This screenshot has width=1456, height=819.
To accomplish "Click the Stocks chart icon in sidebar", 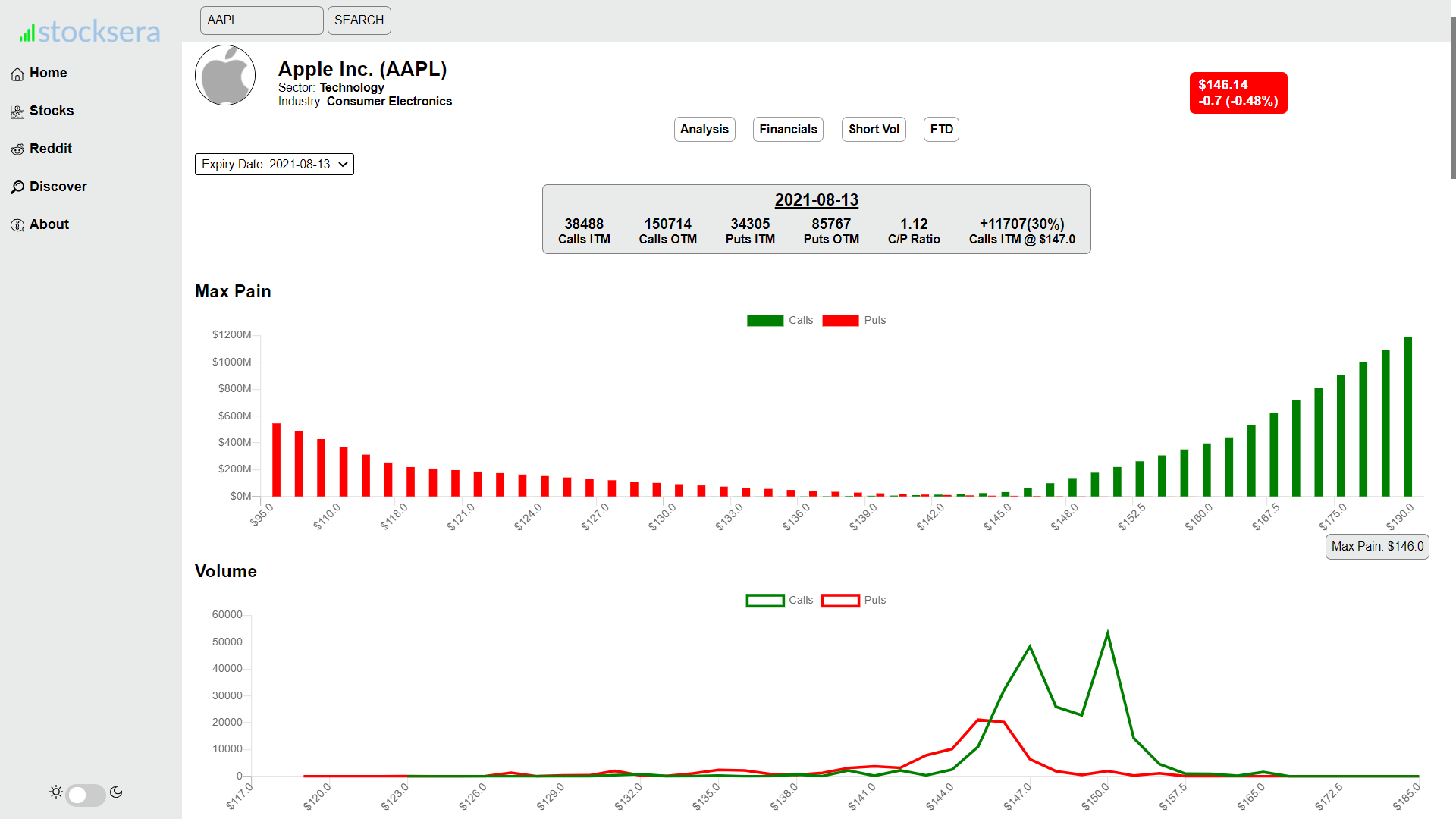I will [x=17, y=111].
